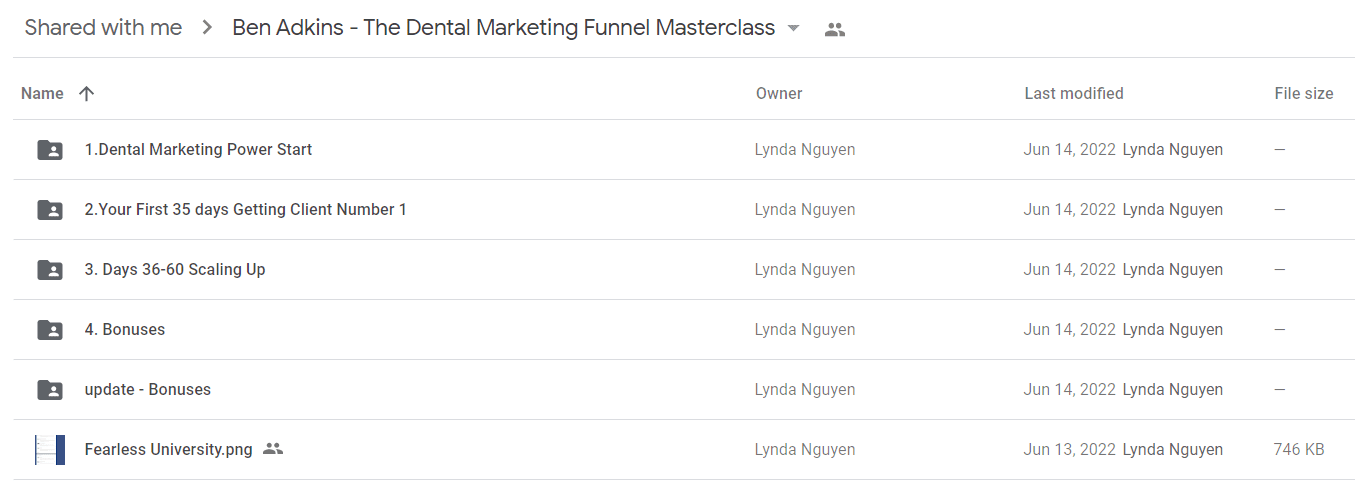Image resolution: width=1355 pixels, height=483 pixels.
Task: Select the update - Bonuses folder name
Action: click(148, 390)
